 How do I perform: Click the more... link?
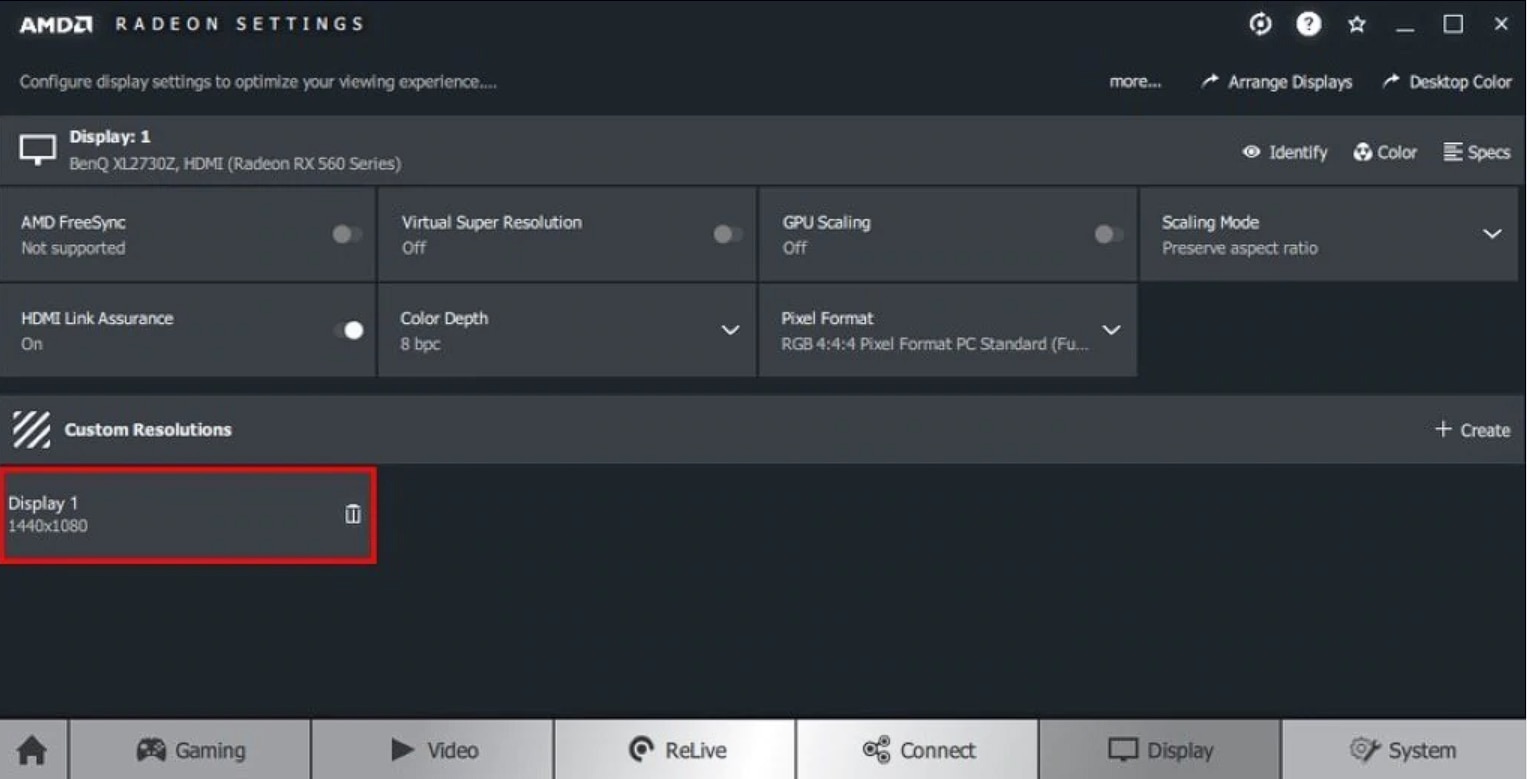point(1135,82)
